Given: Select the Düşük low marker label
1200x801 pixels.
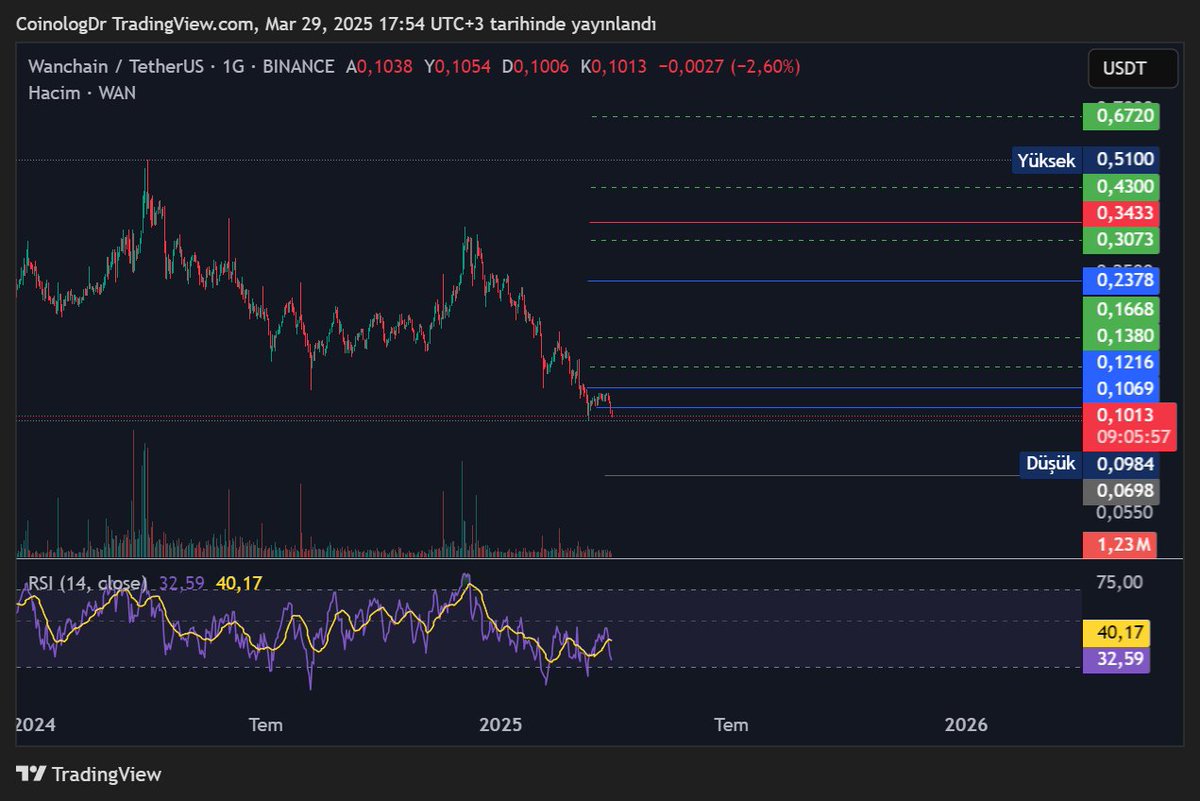Looking at the screenshot, I should coord(1051,464).
